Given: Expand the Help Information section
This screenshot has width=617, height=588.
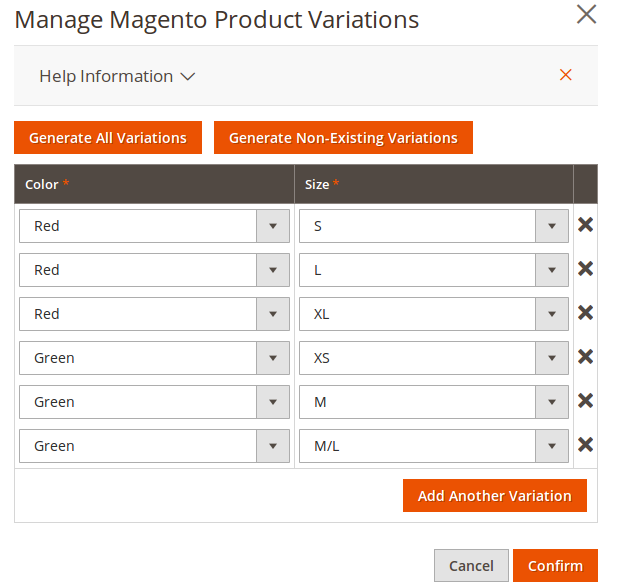Looking at the screenshot, I should tap(117, 76).
